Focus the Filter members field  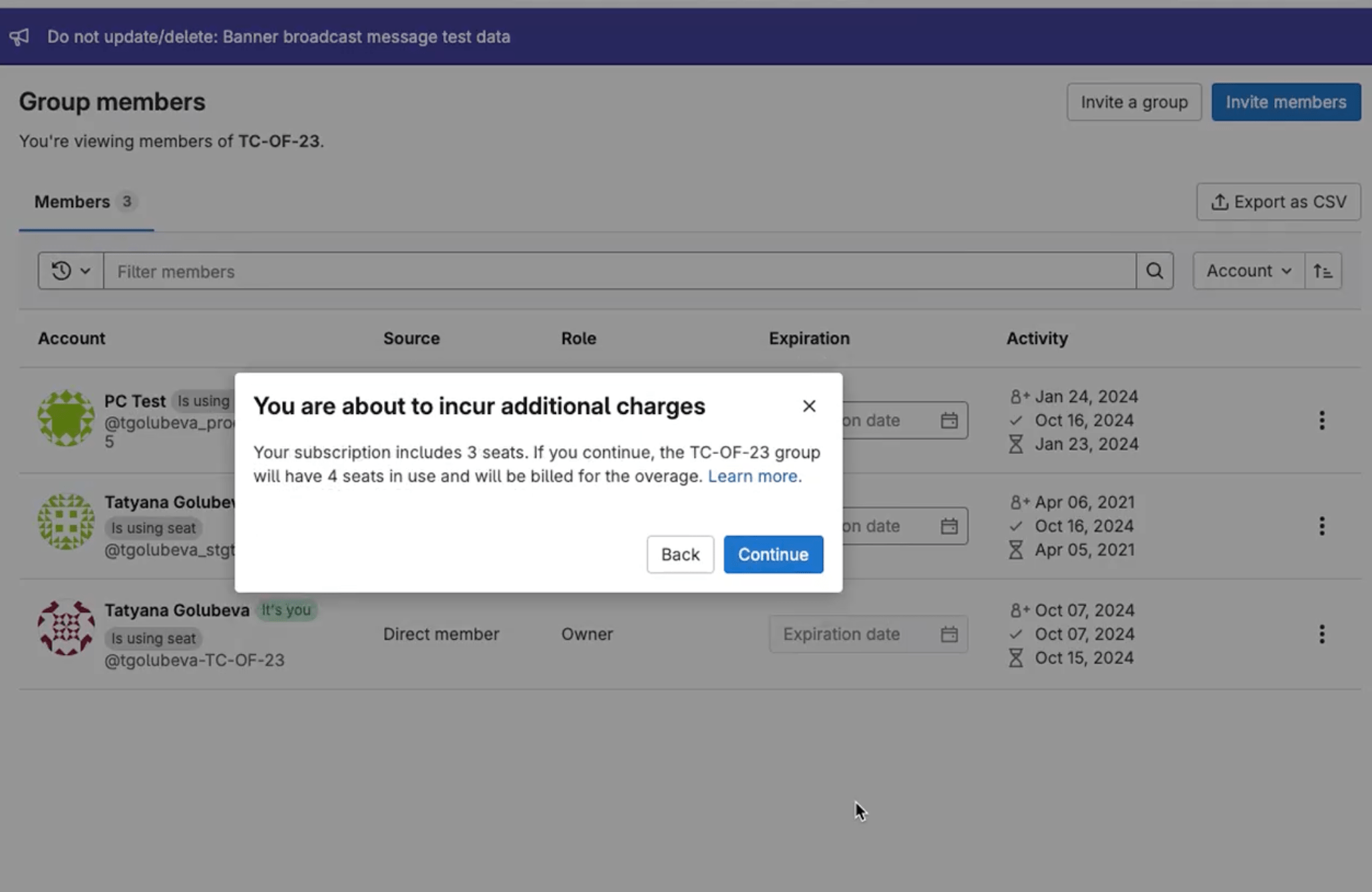(x=619, y=271)
